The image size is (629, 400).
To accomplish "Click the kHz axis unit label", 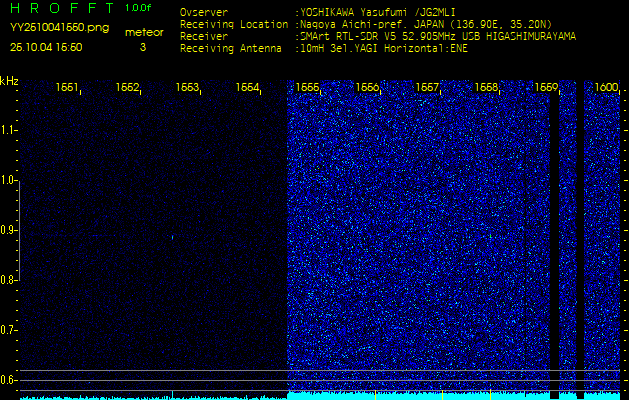I will coord(9,81).
